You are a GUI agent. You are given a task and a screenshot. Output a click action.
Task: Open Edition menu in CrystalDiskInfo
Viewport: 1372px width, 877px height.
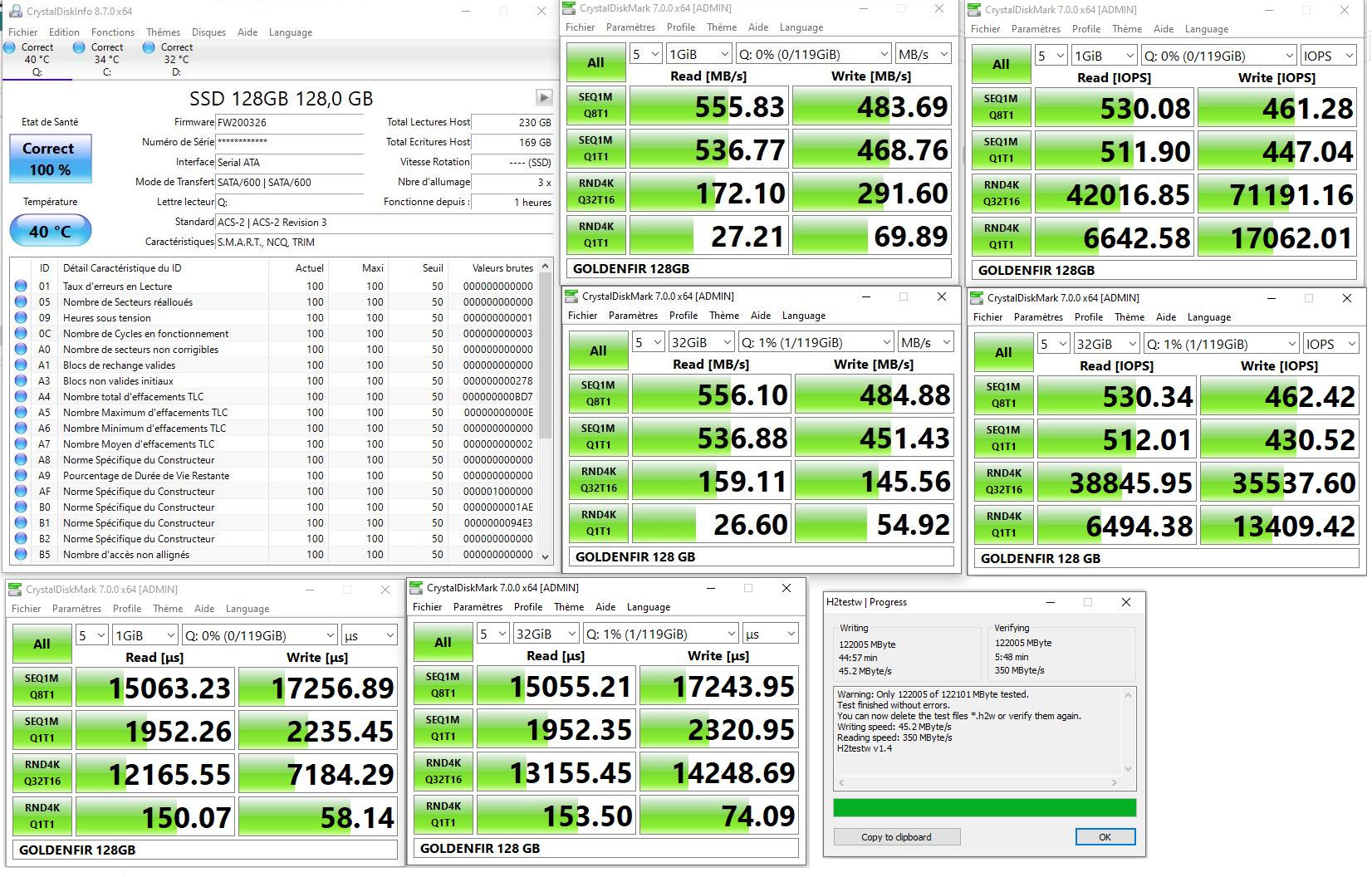[x=64, y=32]
